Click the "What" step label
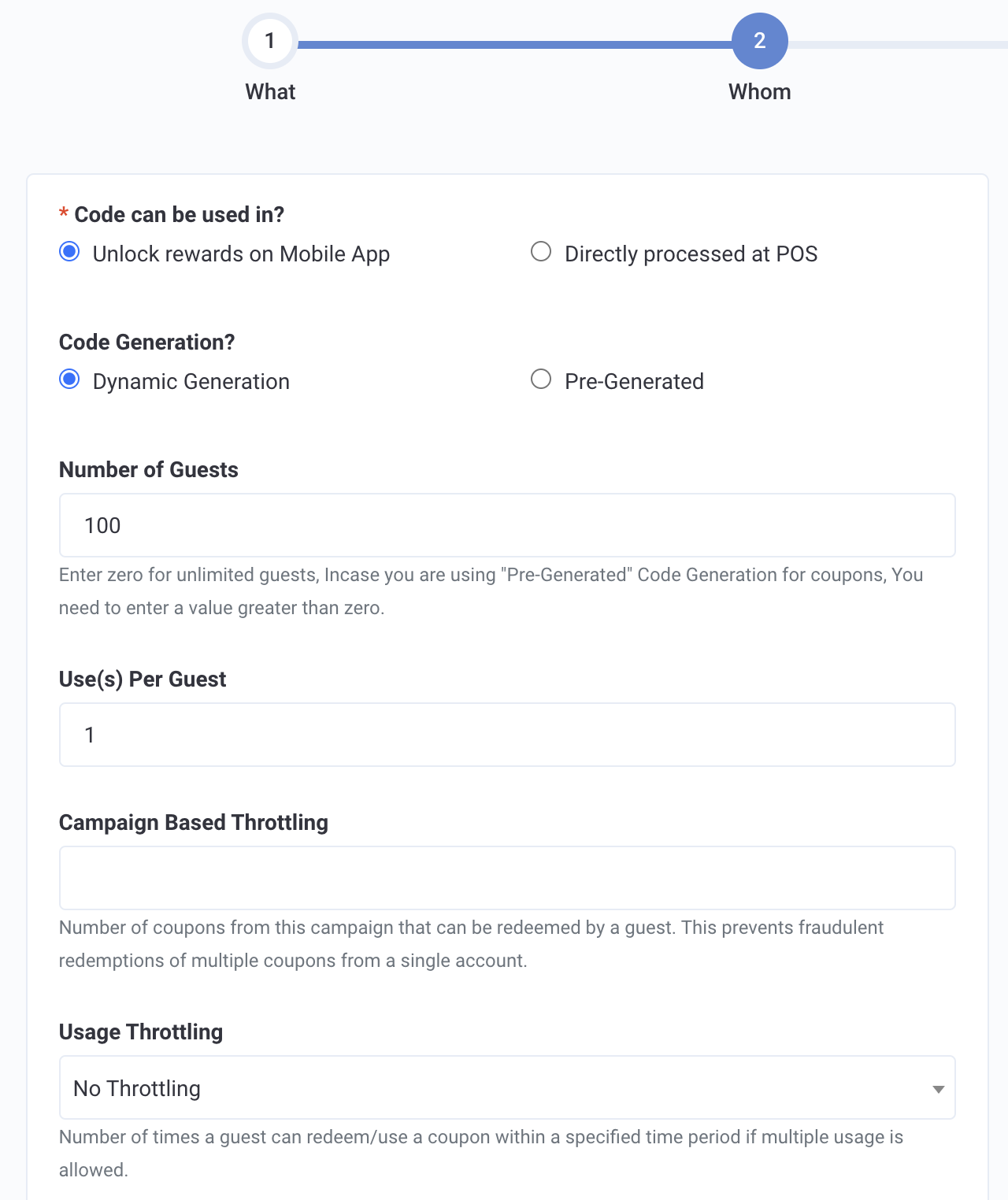 [x=269, y=91]
